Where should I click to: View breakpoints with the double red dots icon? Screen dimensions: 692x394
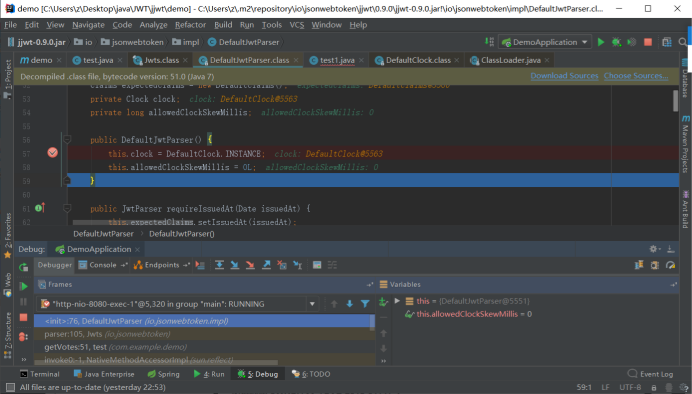click(x=23, y=337)
